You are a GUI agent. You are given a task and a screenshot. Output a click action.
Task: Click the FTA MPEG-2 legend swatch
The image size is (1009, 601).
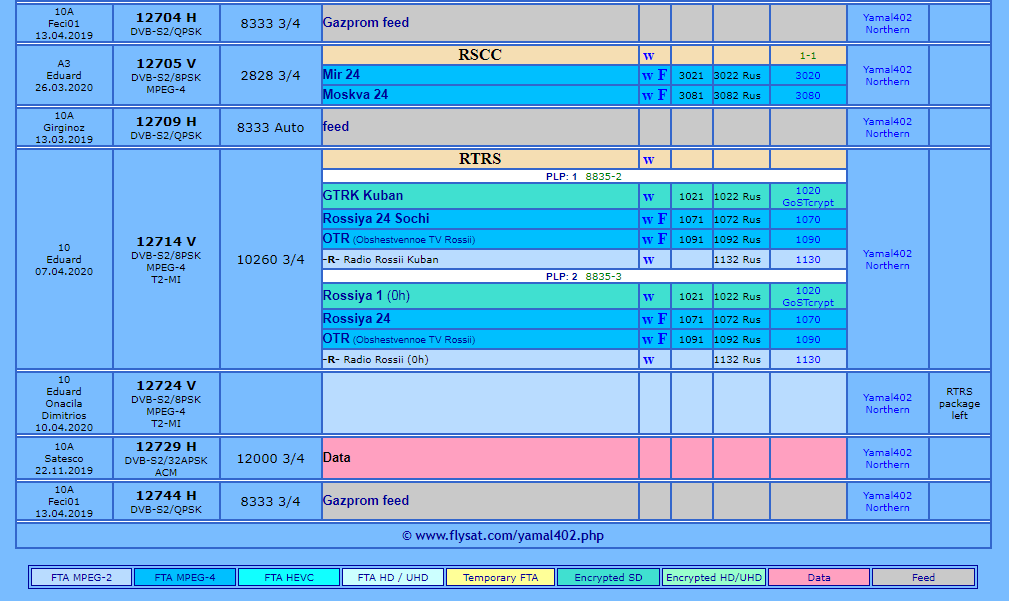82,577
